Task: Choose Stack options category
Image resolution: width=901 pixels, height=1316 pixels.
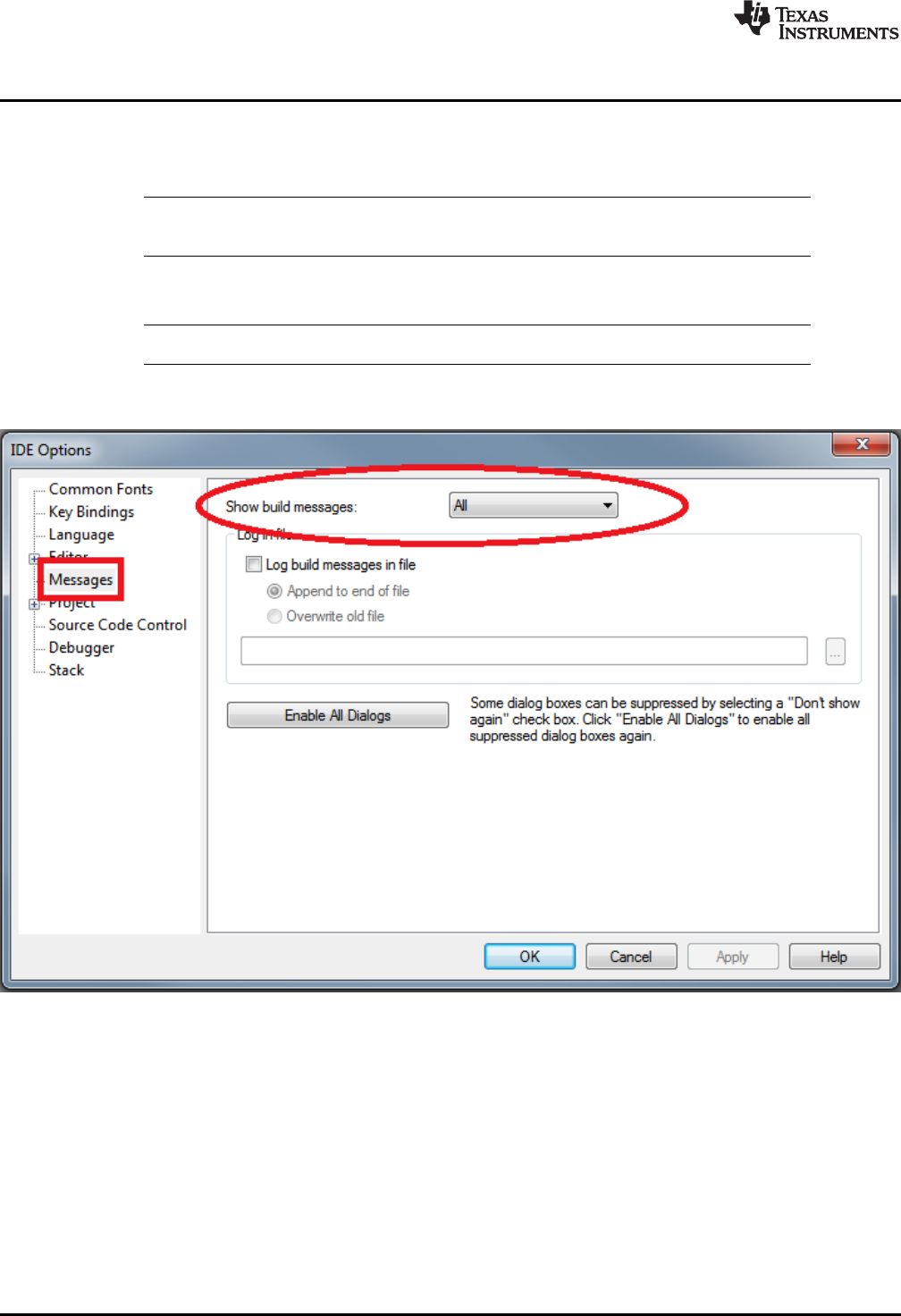Action: click(66, 670)
